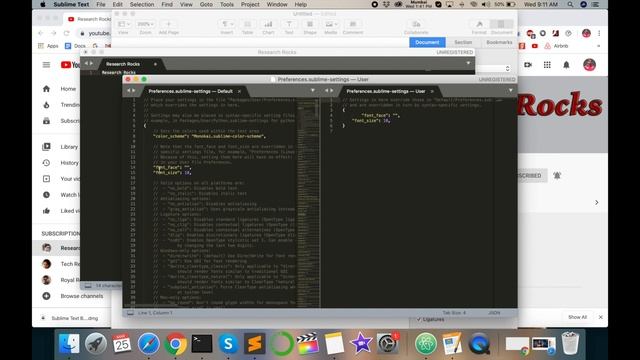640x360 pixels.
Task: Open the YouTube account avatar
Action: point(589,65)
